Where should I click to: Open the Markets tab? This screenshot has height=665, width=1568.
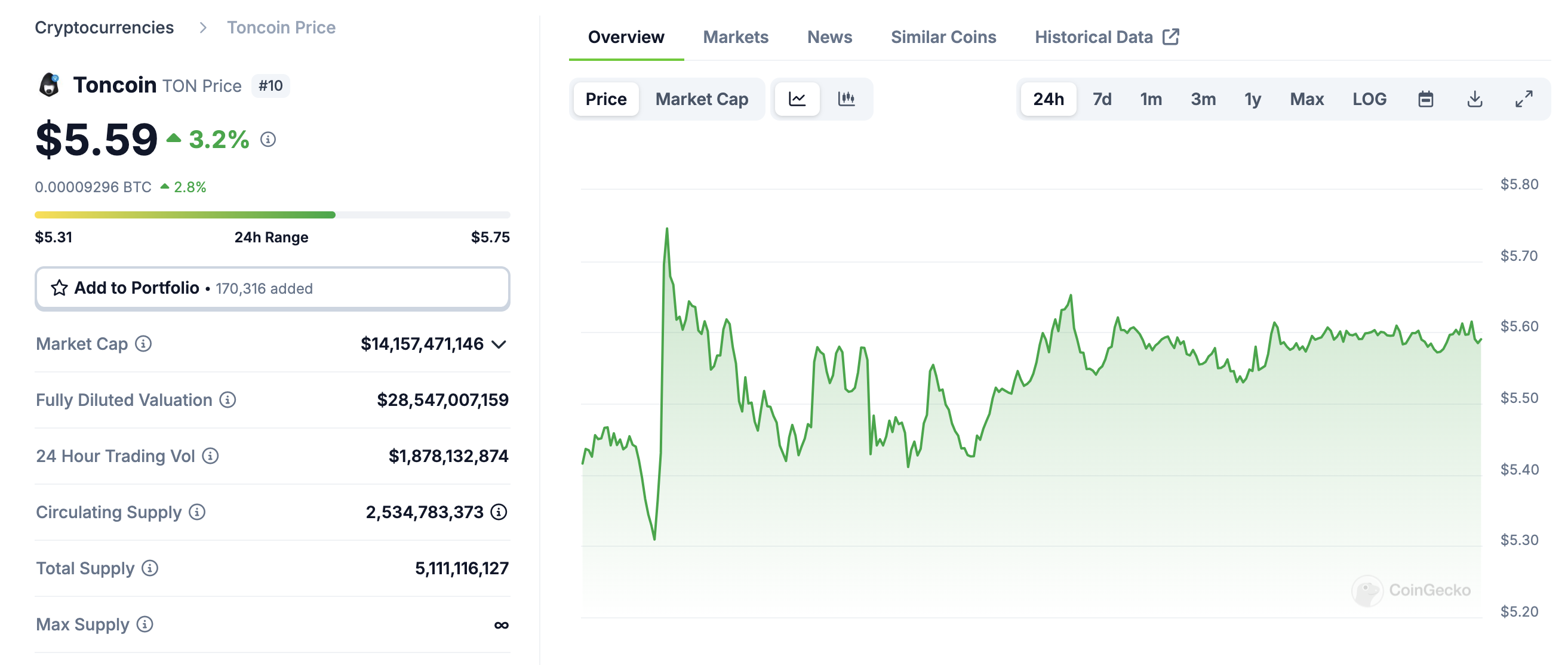coord(735,37)
